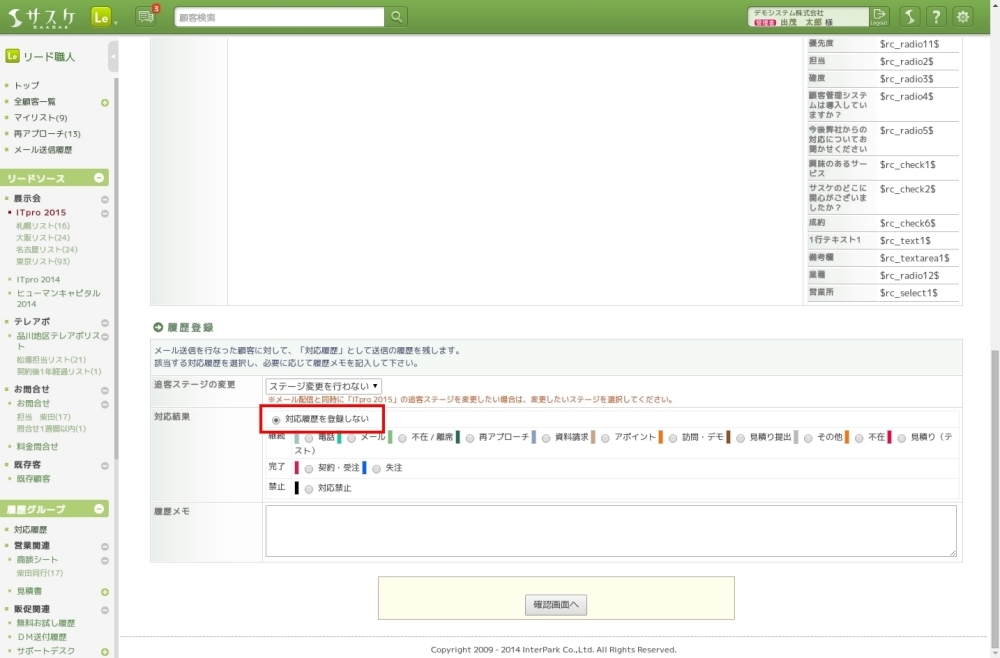Open 東京リスト(93) link

[43, 262]
